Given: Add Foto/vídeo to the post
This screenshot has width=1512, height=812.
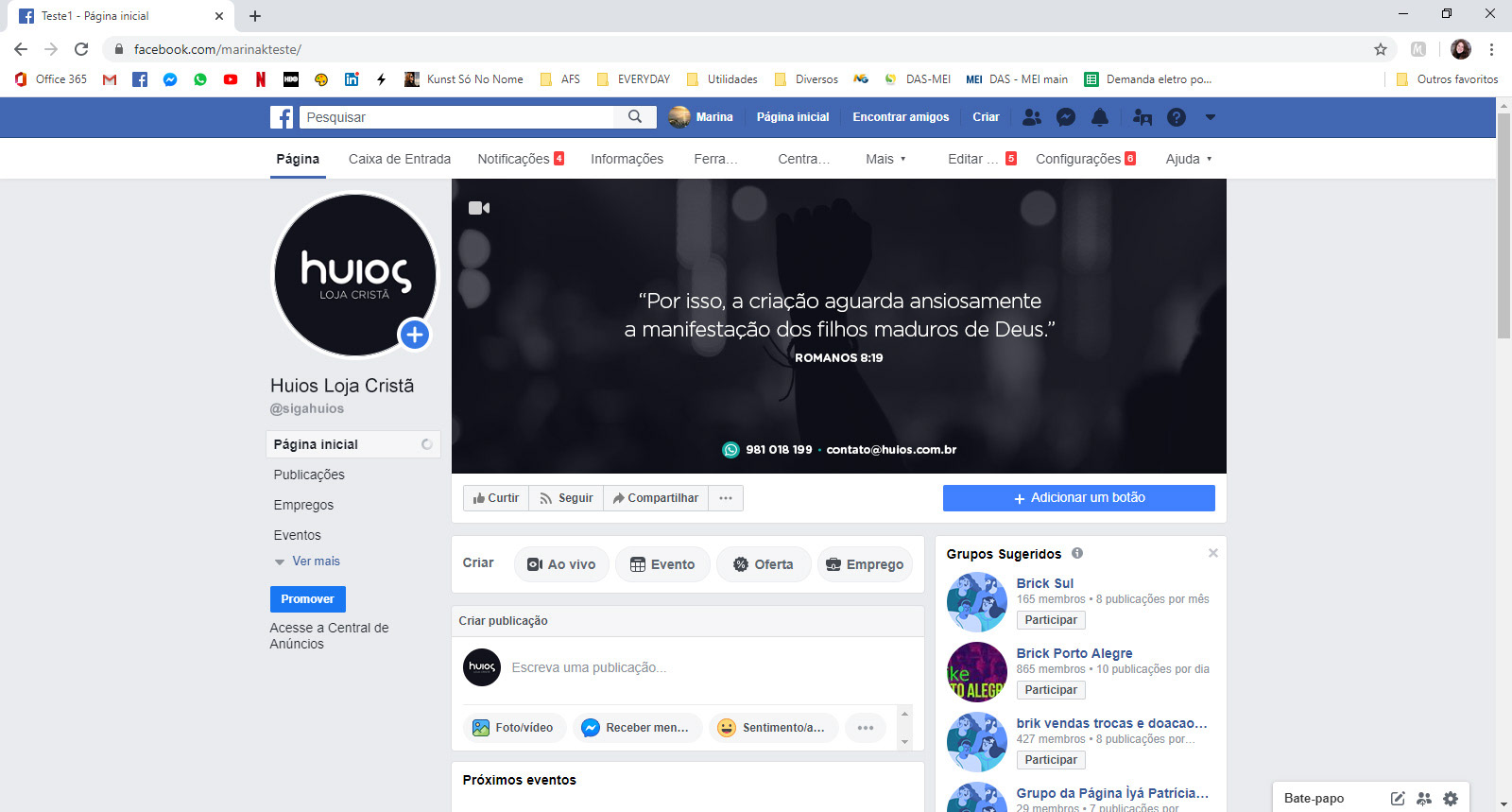Looking at the screenshot, I should pyautogui.click(x=515, y=728).
